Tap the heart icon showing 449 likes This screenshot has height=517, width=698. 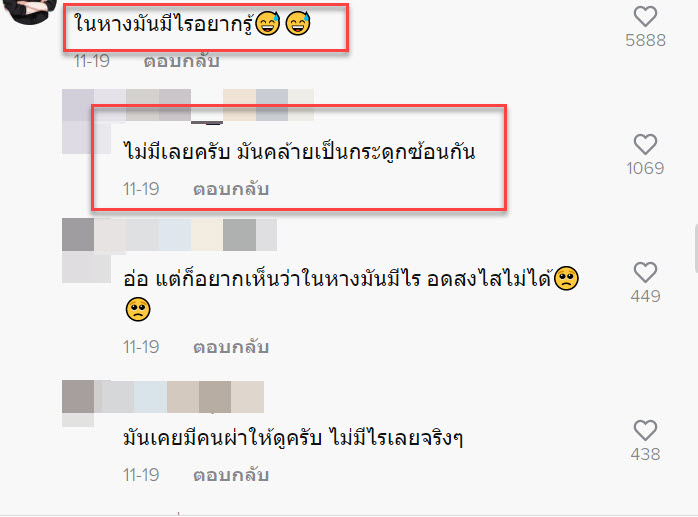point(645,273)
